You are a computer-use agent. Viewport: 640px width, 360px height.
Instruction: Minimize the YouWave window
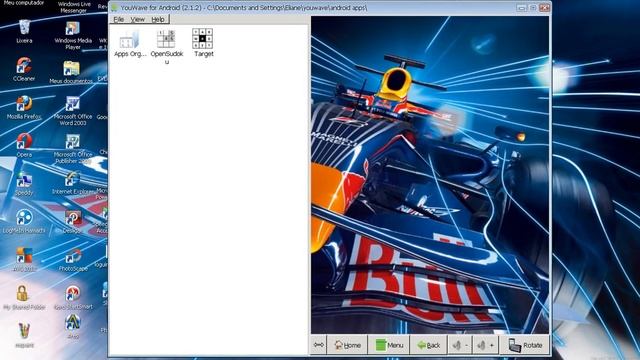[521, 8]
